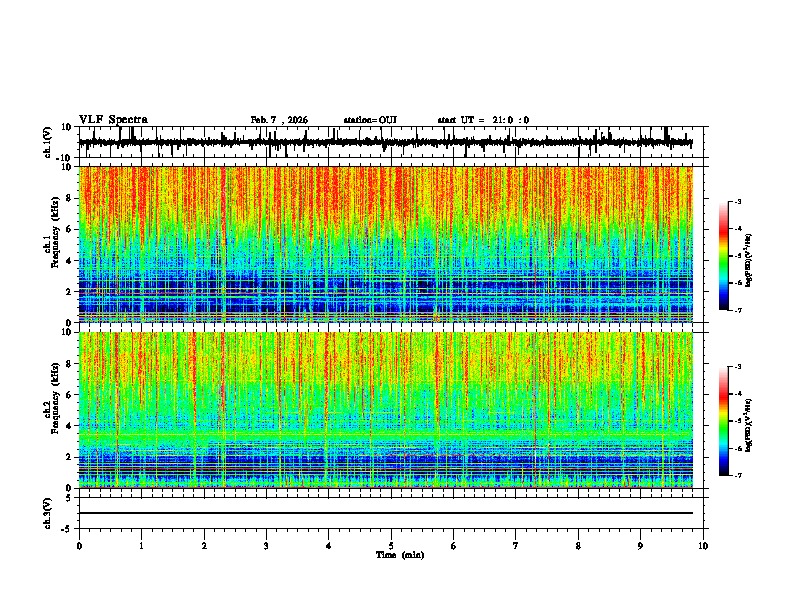Image resolution: width=792 pixels, height=612 pixels.
Task: Click the 'ch.3(V)' axis label
Action: tap(47, 513)
